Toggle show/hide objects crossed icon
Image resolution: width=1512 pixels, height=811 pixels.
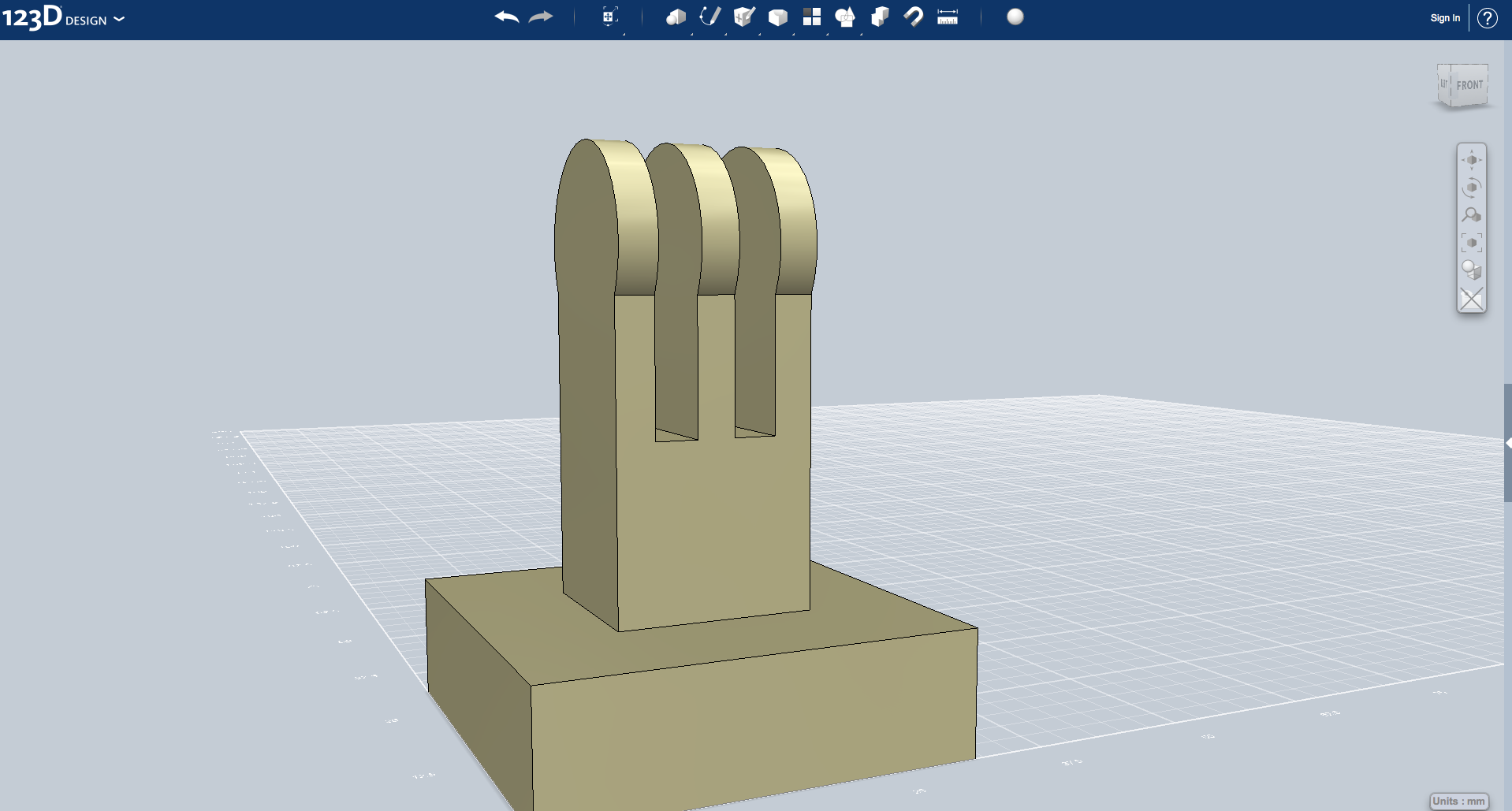(1472, 299)
